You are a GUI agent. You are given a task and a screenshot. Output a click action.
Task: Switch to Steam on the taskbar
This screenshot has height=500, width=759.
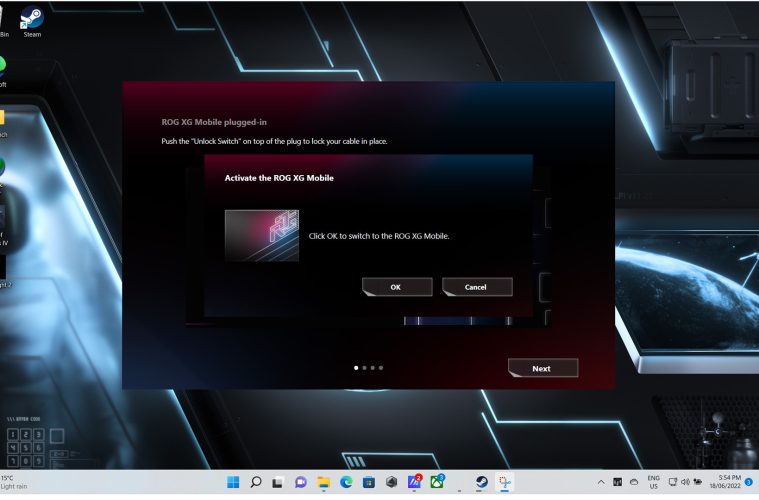481,482
